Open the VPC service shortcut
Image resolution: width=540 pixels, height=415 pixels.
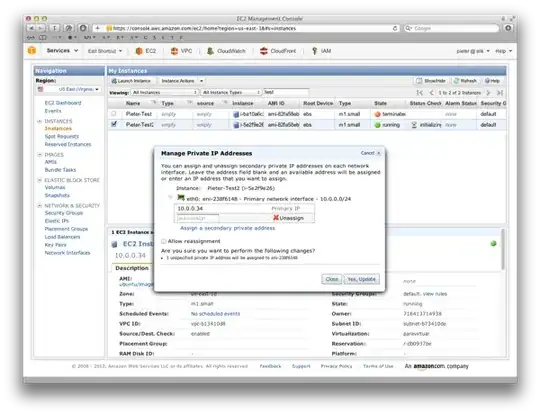point(181,51)
